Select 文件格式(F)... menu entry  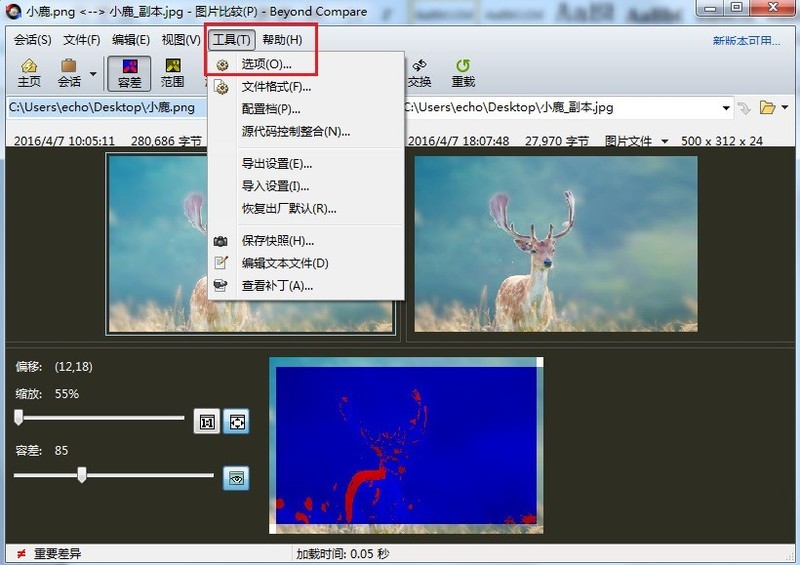306,87
